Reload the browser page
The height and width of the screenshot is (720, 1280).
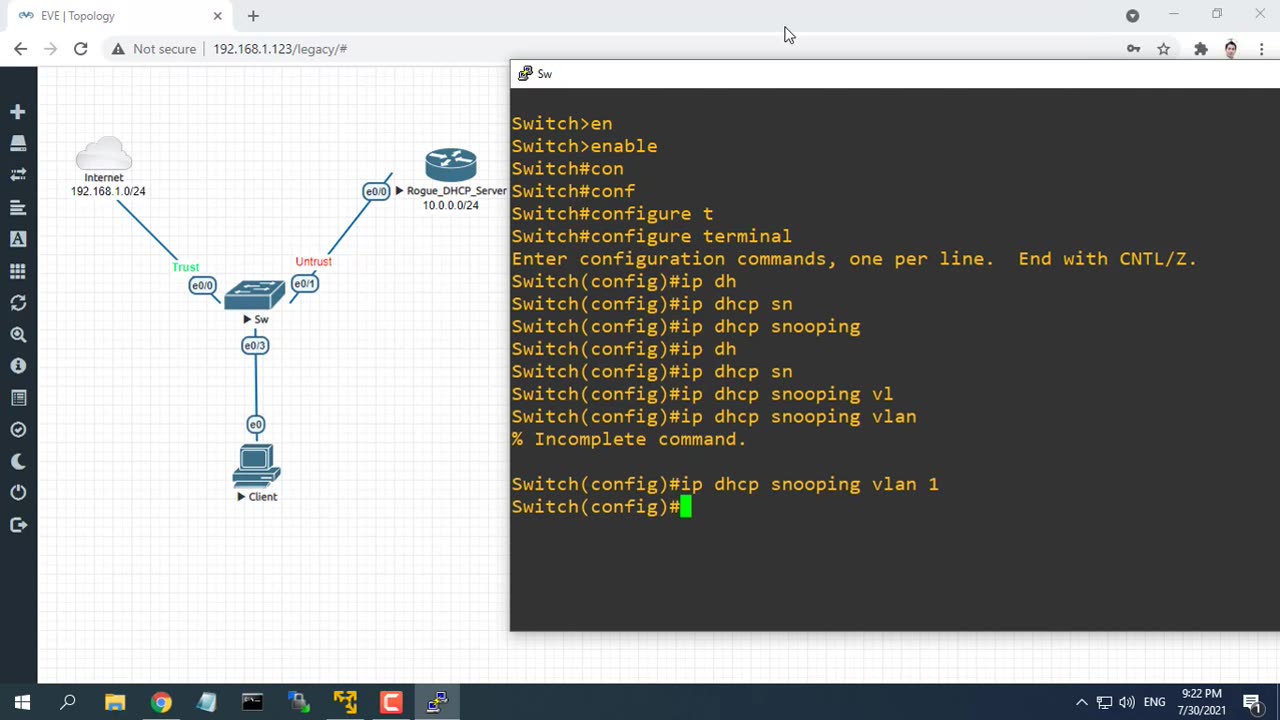click(x=81, y=49)
